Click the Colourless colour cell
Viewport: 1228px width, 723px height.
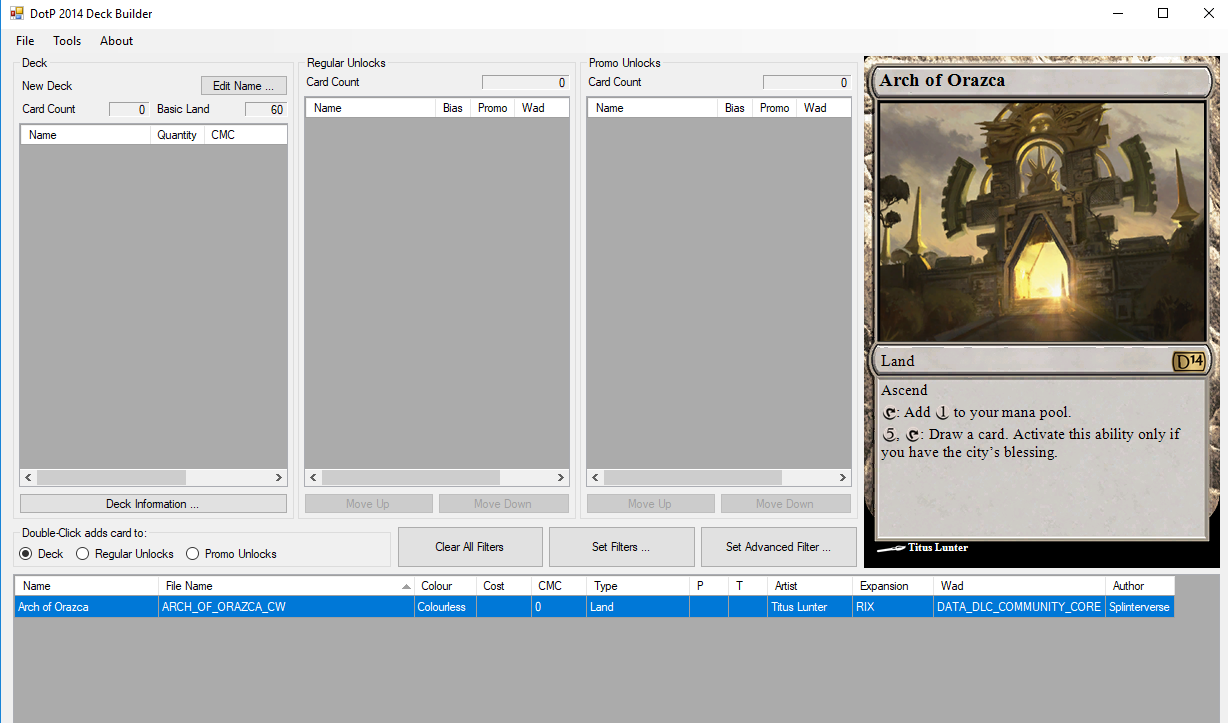pos(445,607)
